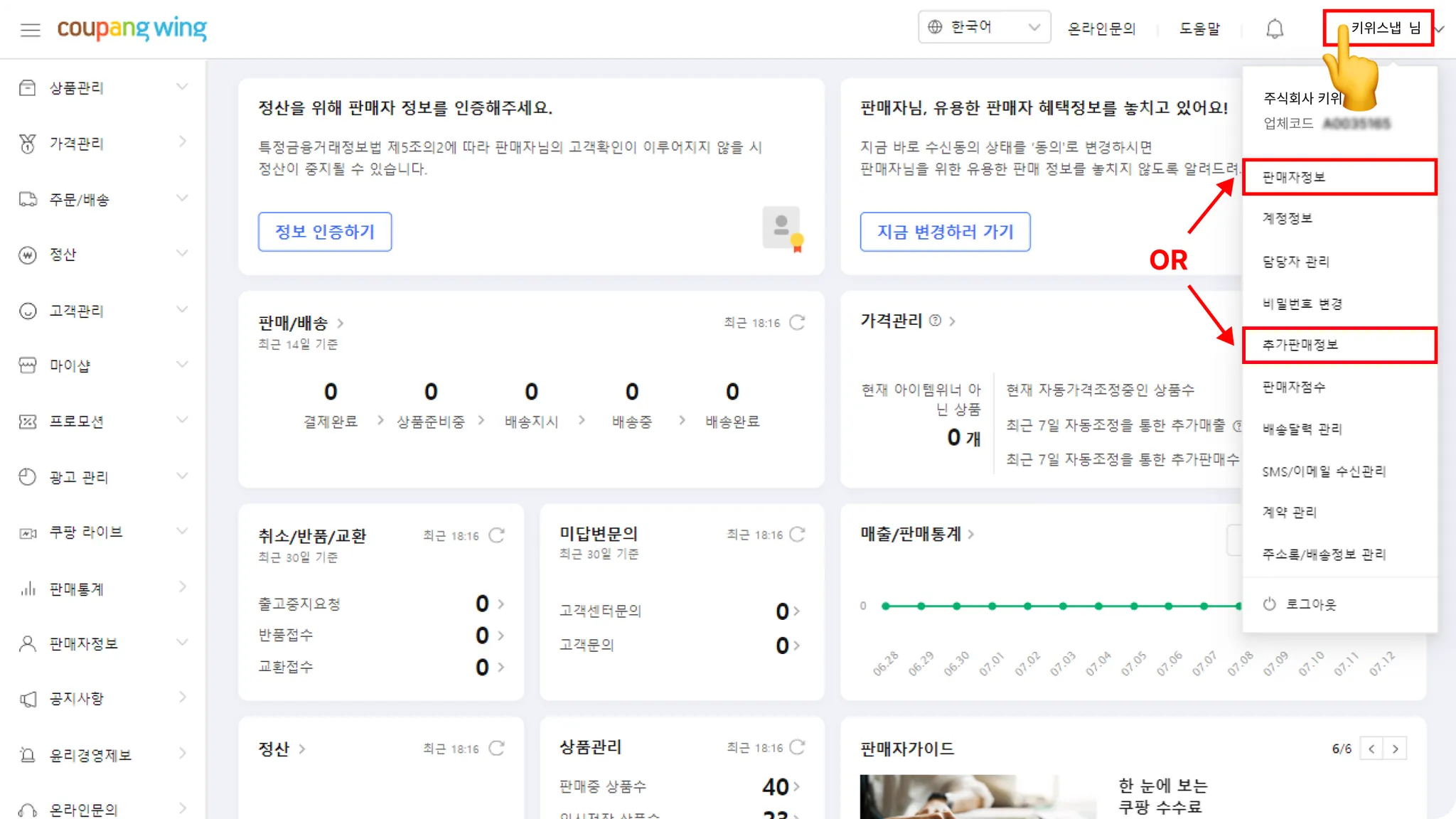Refresh the 미답변문의 widget
This screenshot has height=819, width=1456.
point(797,535)
